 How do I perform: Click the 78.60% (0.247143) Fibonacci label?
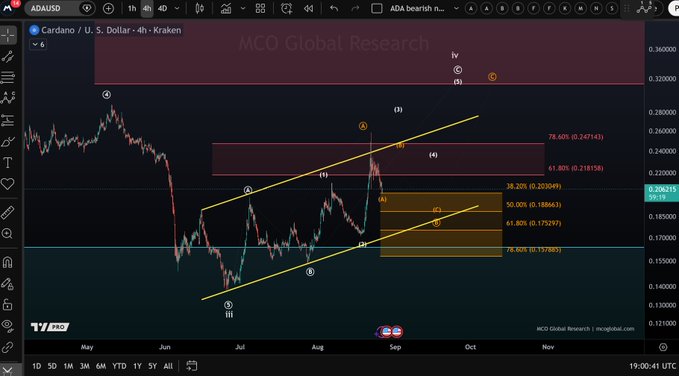click(576, 137)
